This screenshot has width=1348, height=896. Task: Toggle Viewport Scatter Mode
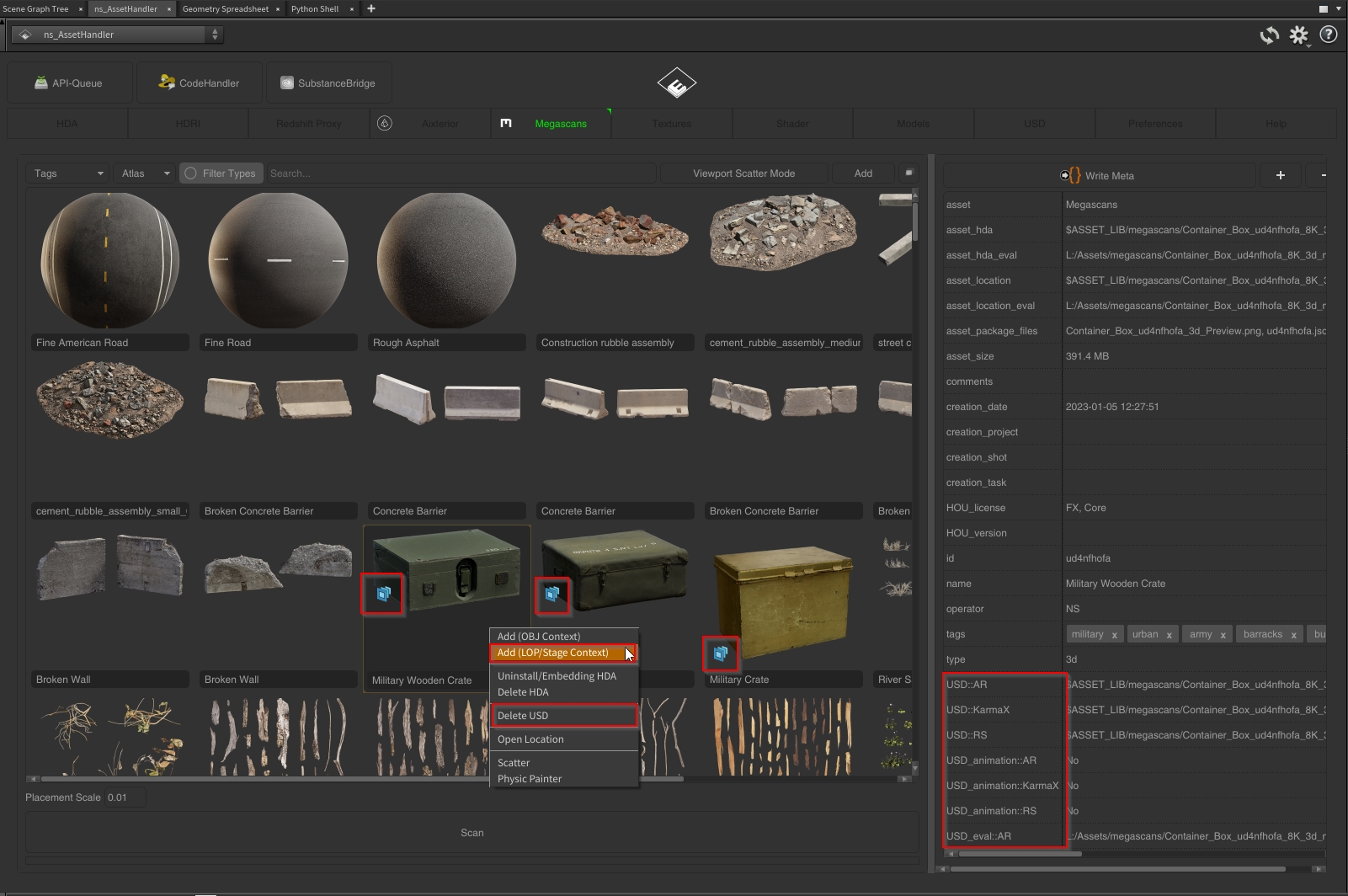coord(743,173)
